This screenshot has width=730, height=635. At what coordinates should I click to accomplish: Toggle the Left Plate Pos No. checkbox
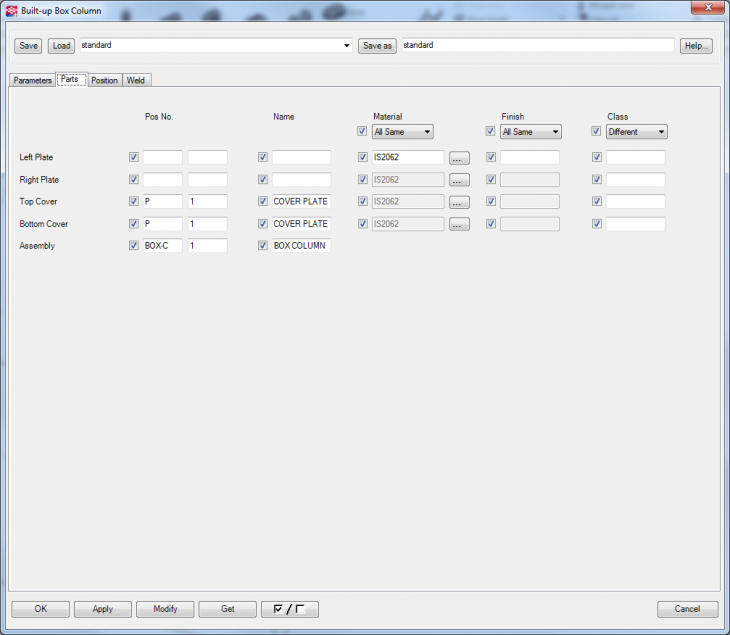134,157
